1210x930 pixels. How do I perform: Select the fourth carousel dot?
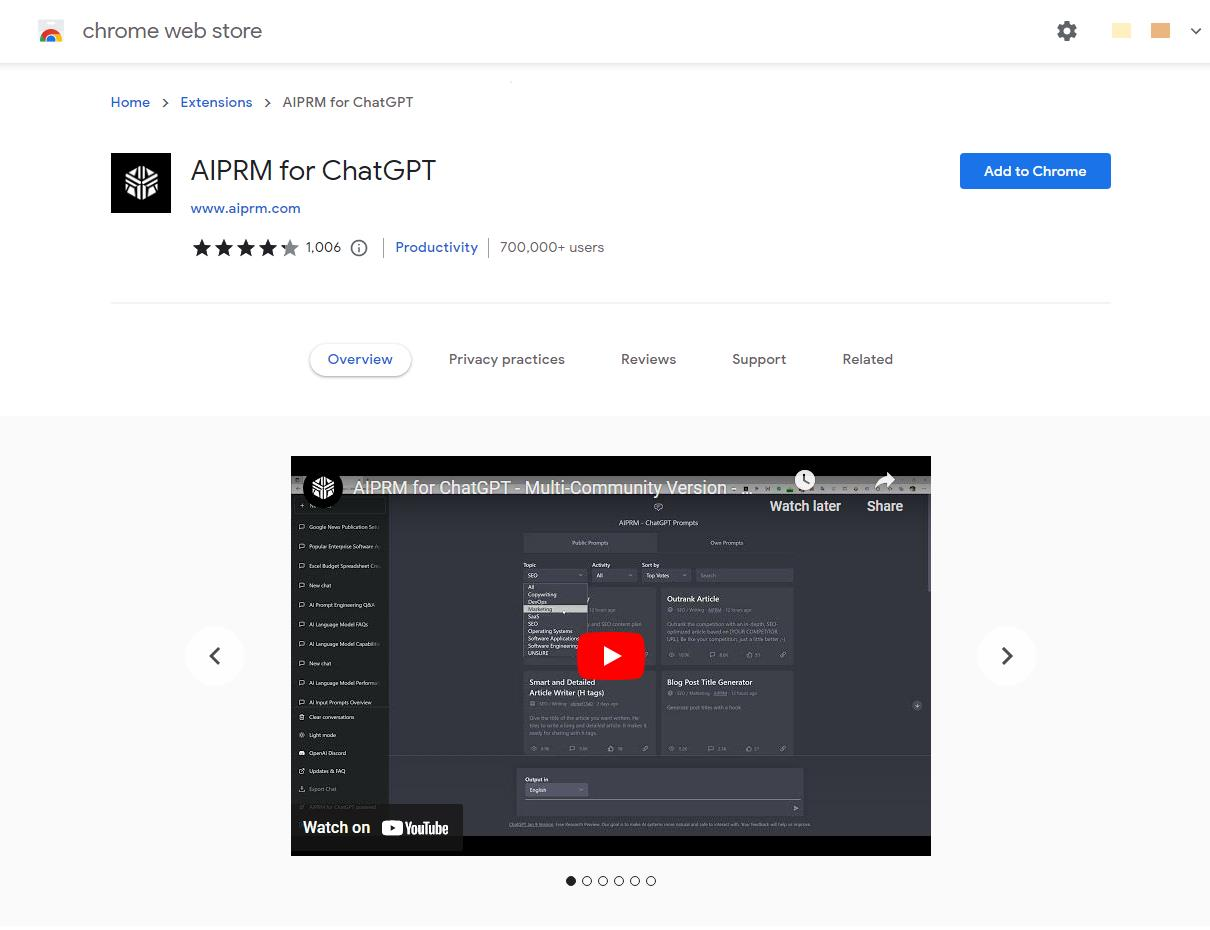point(619,881)
